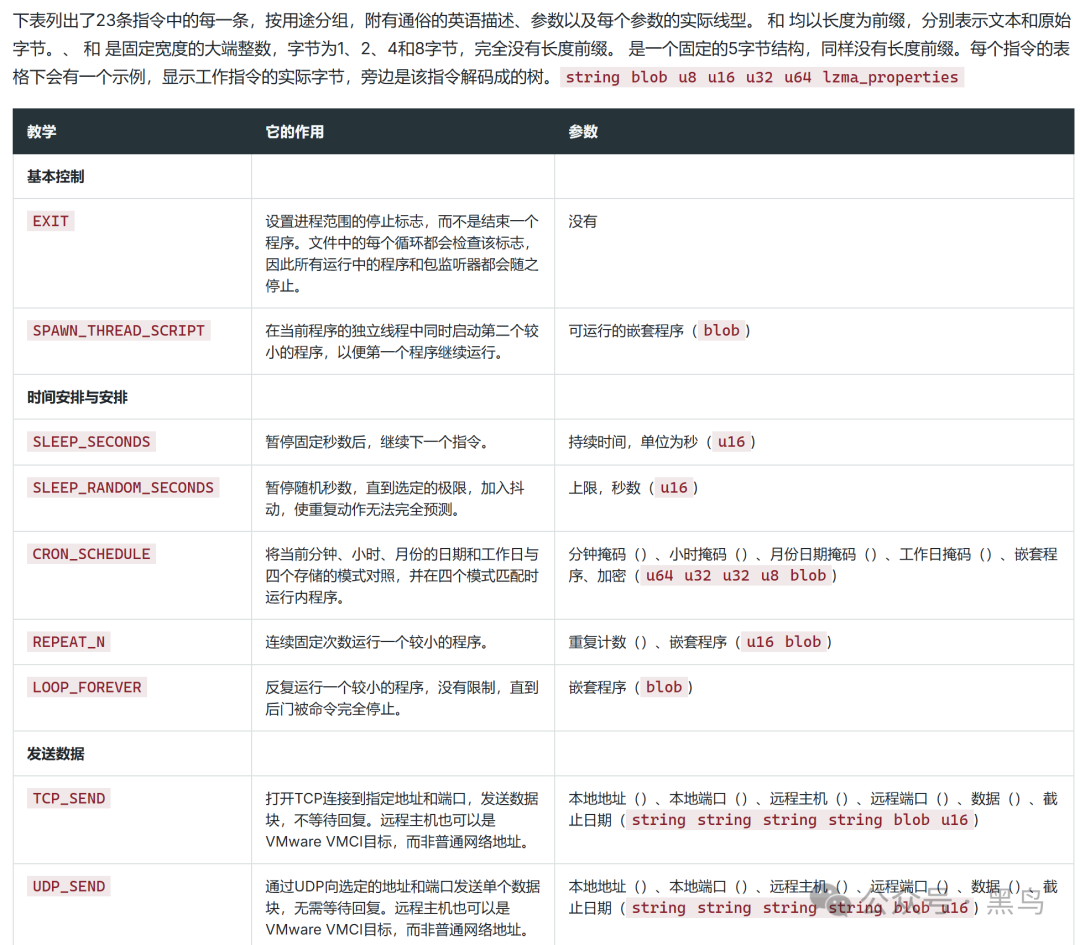Click the EXIT instruction code tag
This screenshot has width=1080, height=945.
50,221
